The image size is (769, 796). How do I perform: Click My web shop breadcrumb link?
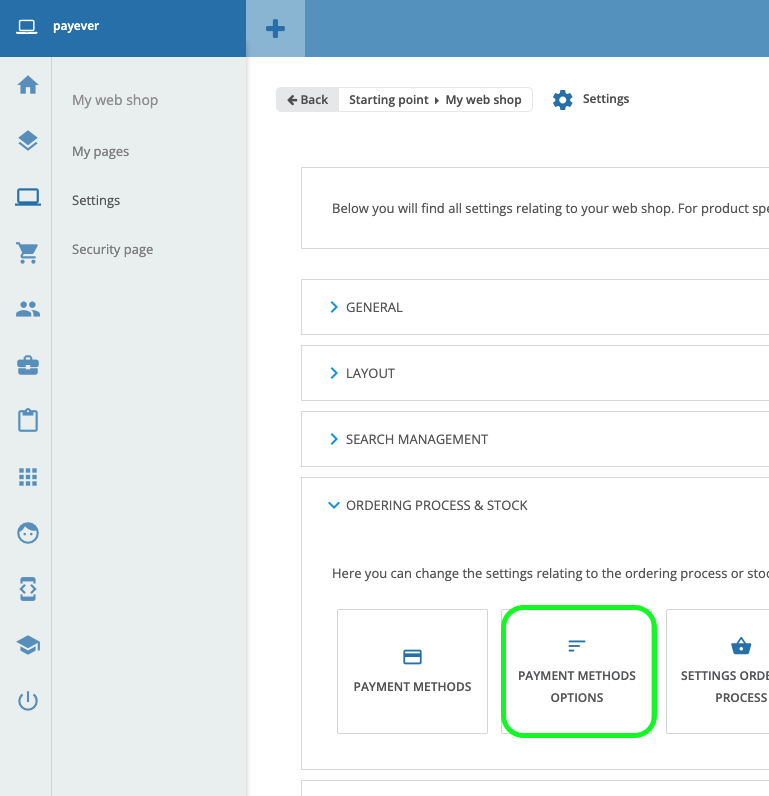point(483,100)
